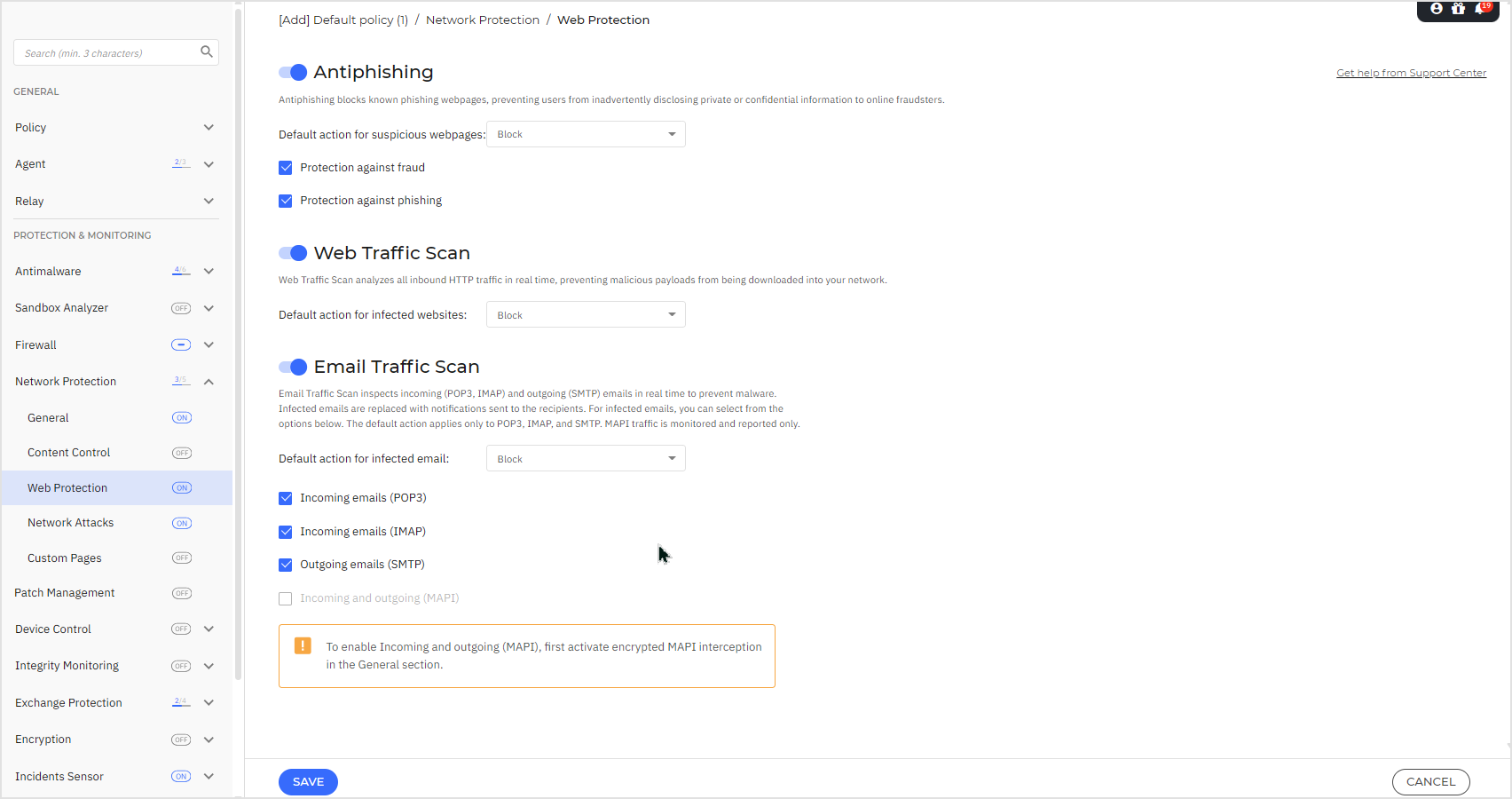
Task: Collapse the Network Protection section
Action: pos(209,381)
